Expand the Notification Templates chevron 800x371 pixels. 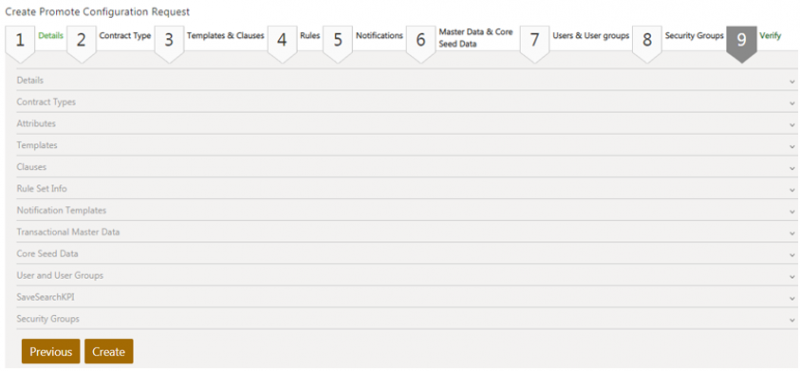click(792, 211)
